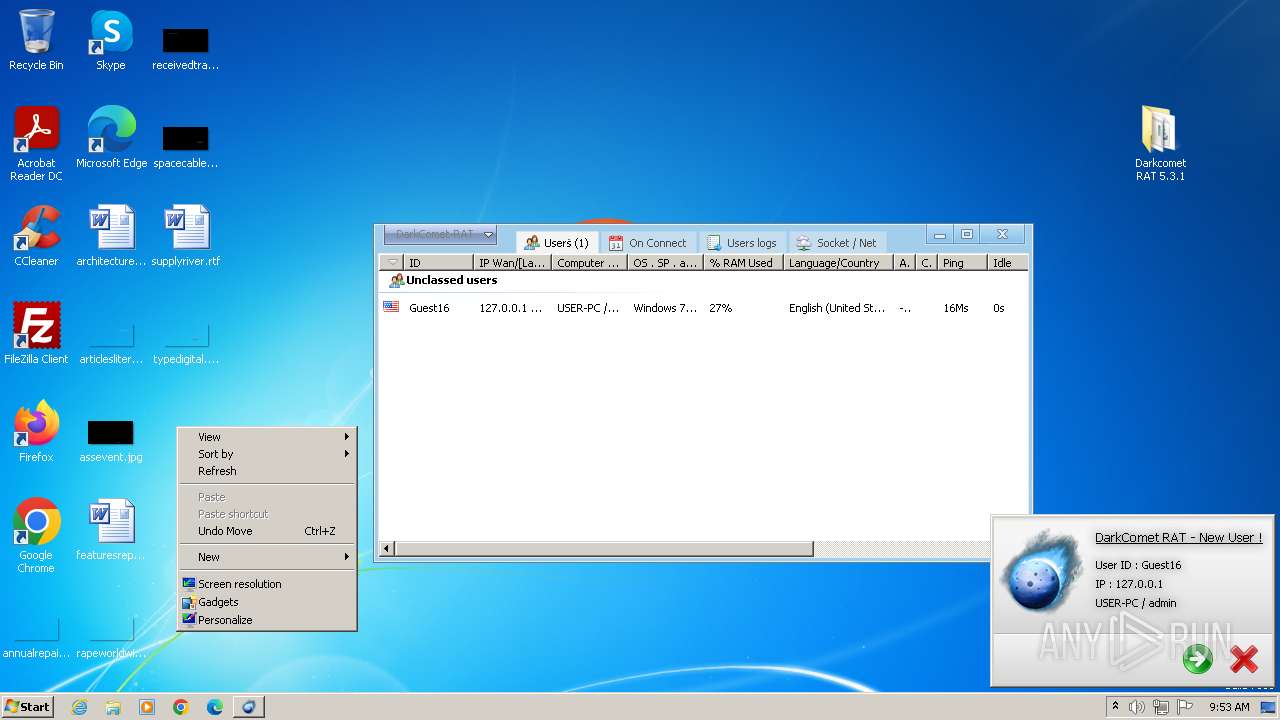Viewport: 1280px width, 720px height.
Task: Open the volume control in system tray
Action: [1137, 707]
